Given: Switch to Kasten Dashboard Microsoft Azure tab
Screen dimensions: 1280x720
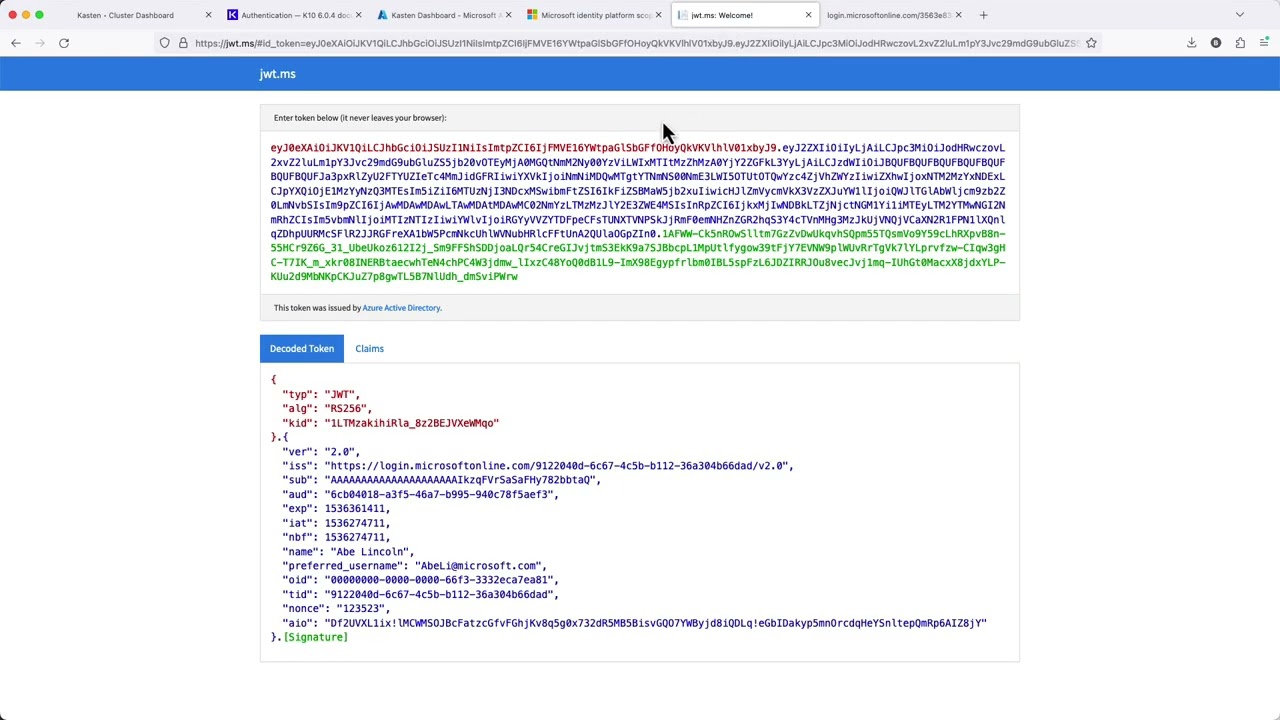Looking at the screenshot, I should point(445,15).
